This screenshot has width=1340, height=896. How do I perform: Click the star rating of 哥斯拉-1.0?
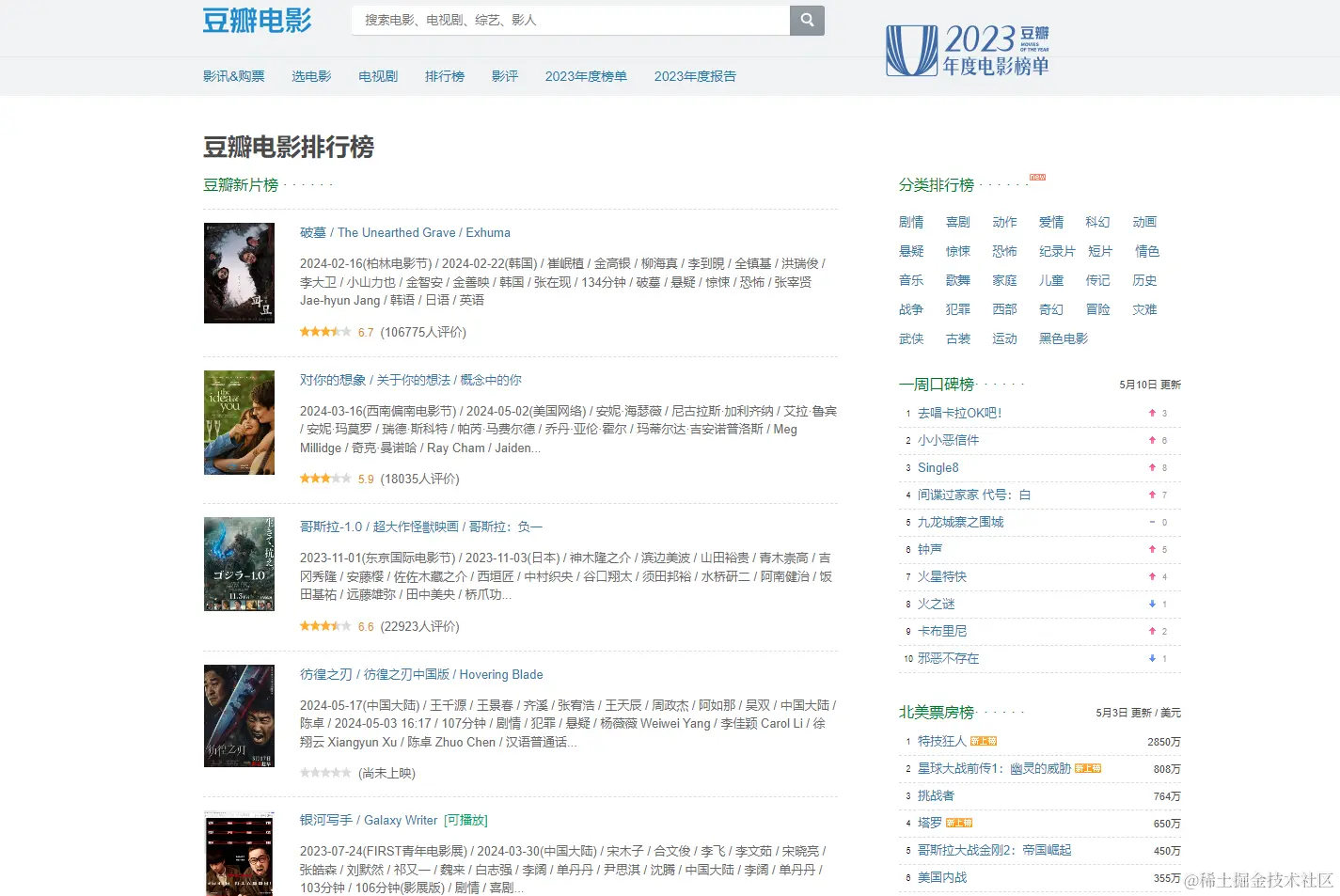click(325, 626)
